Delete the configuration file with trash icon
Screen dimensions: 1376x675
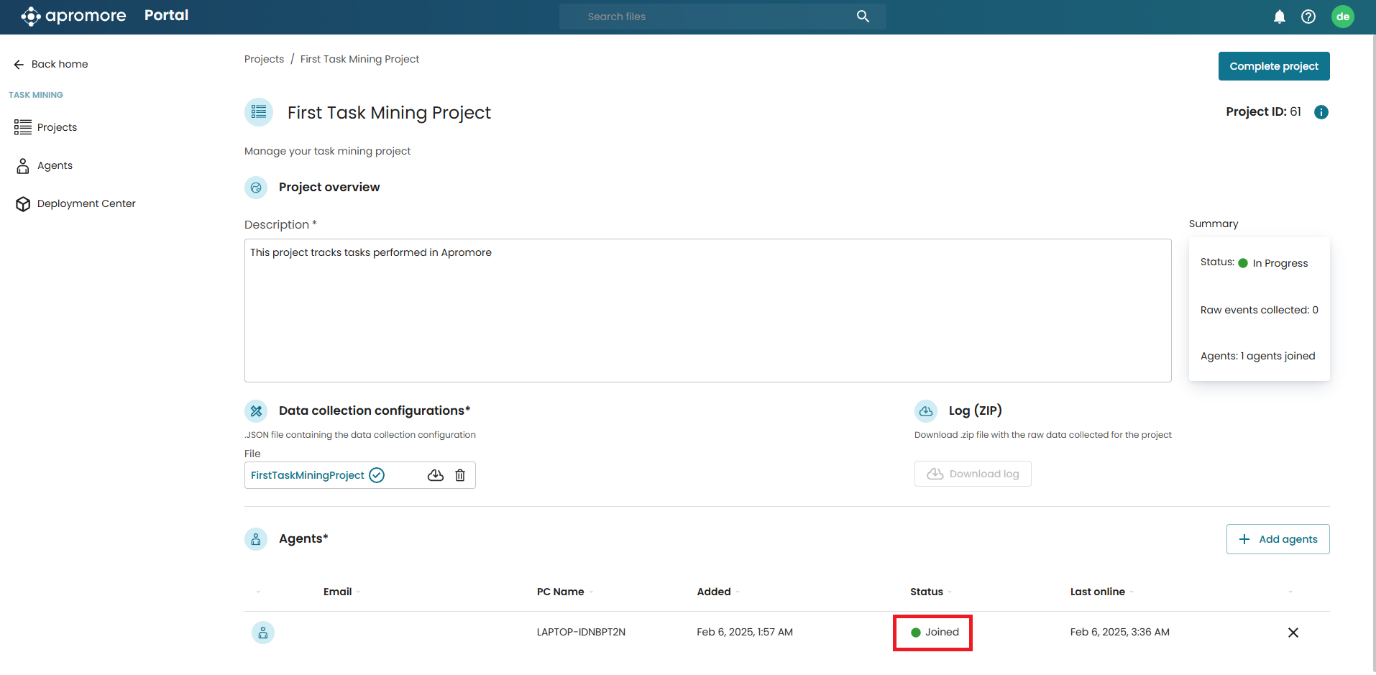click(x=460, y=475)
